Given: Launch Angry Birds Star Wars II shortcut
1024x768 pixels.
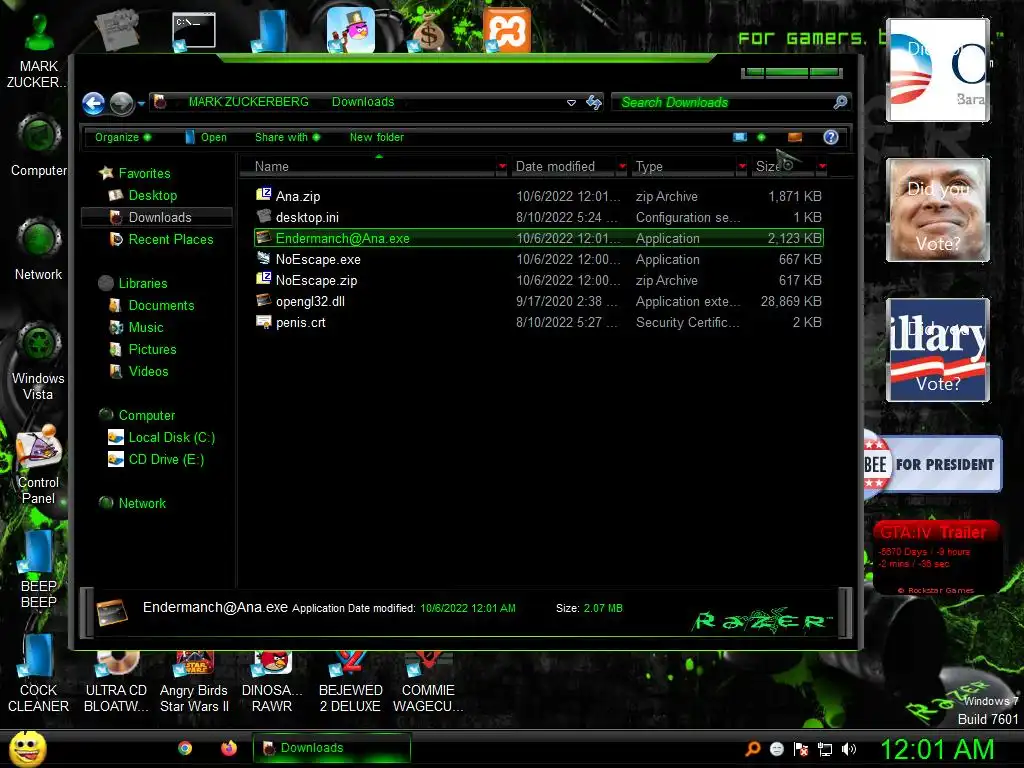Looking at the screenshot, I should tap(195, 682).
